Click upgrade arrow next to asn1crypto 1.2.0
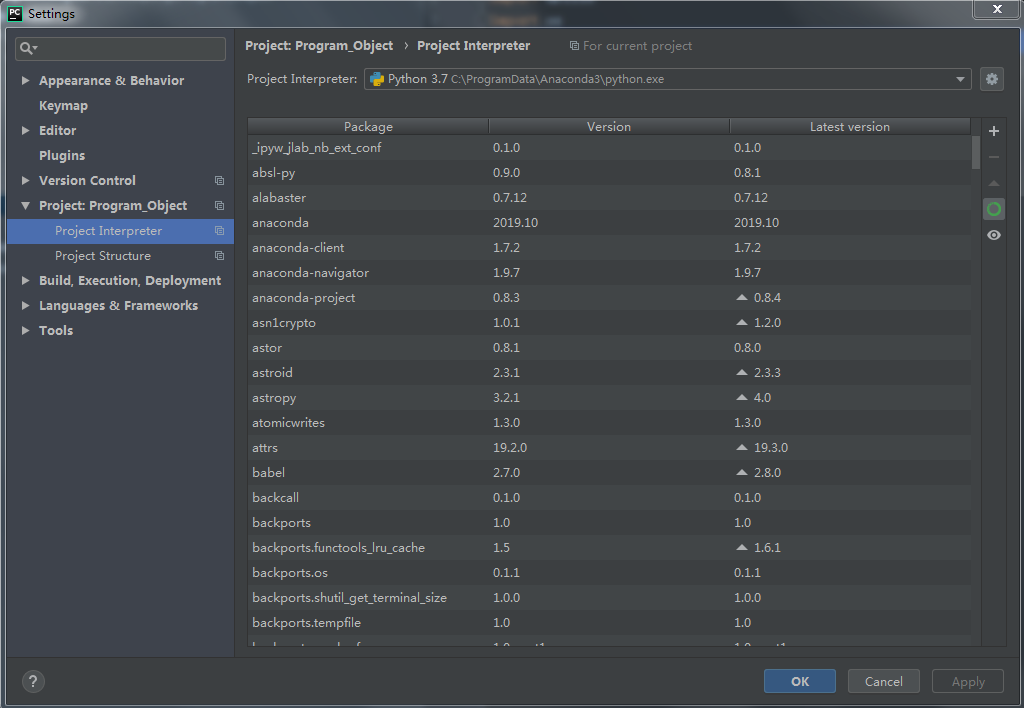 (741, 322)
